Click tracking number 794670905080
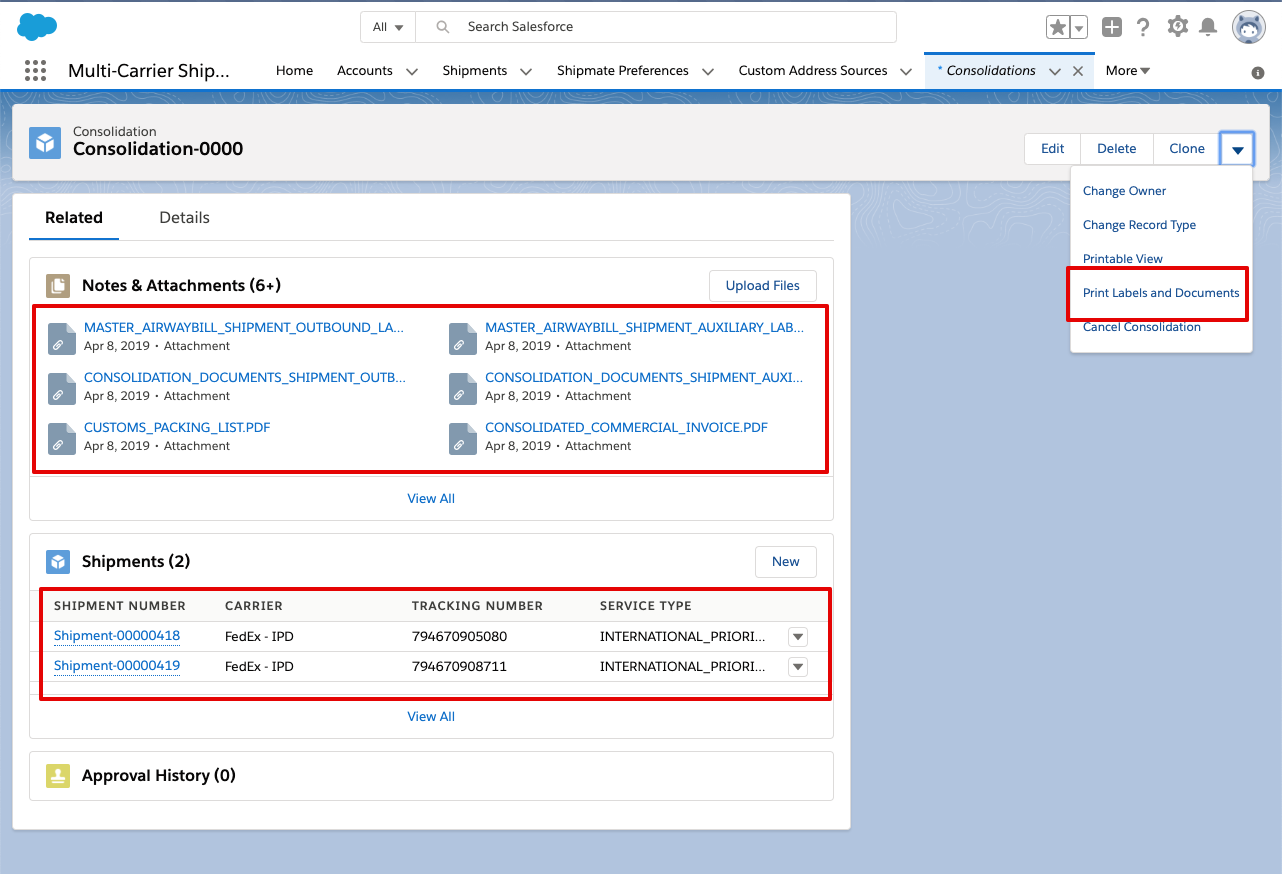 pyautogui.click(x=460, y=637)
